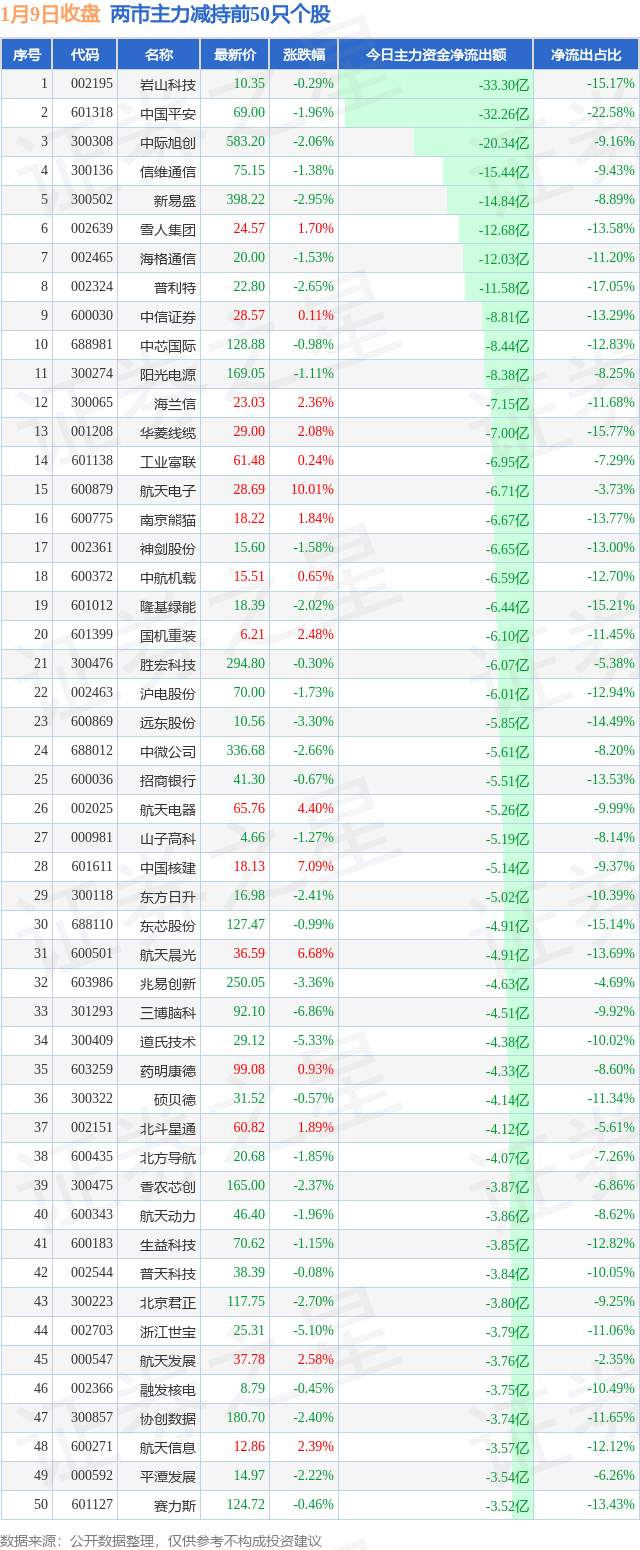Select stock name 中信证券
The image size is (640, 1550).
coord(169,316)
